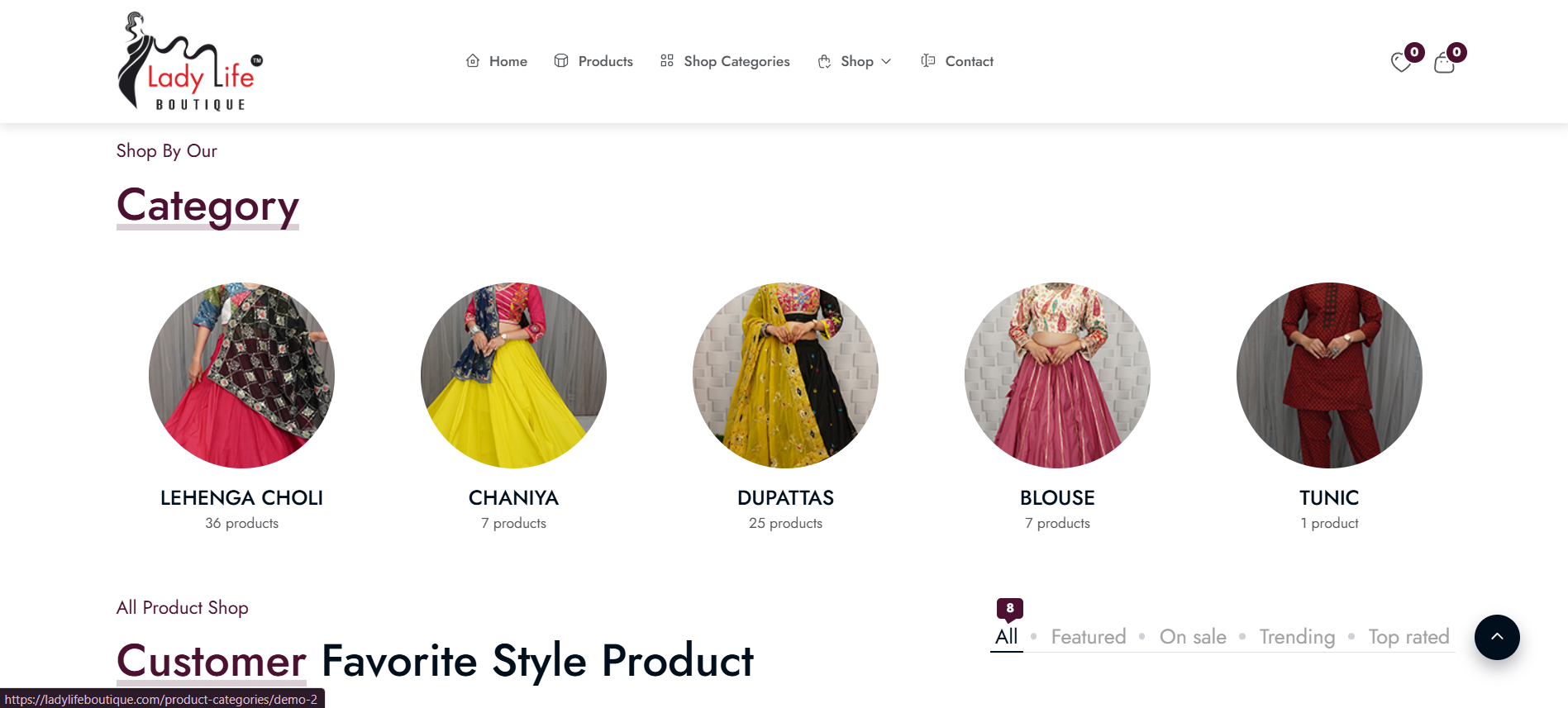Open the Lehenga Choli category thumbnail
This screenshot has width=1568, height=708.
[241, 376]
